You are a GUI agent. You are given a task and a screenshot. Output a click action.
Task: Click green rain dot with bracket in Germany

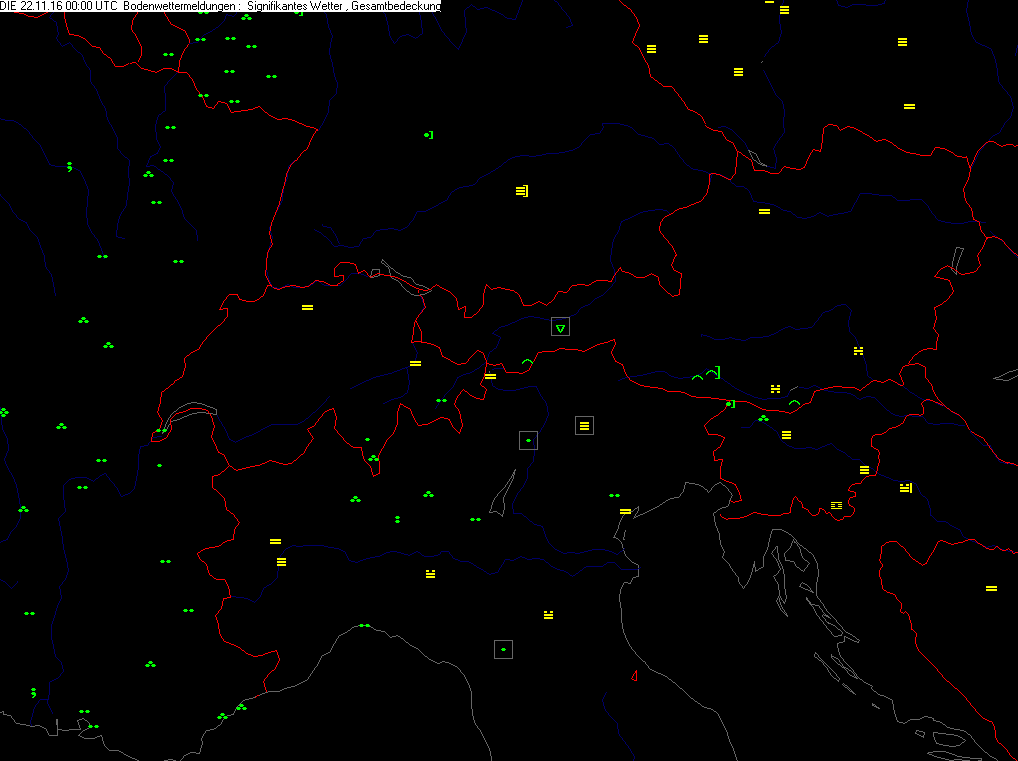click(x=428, y=135)
